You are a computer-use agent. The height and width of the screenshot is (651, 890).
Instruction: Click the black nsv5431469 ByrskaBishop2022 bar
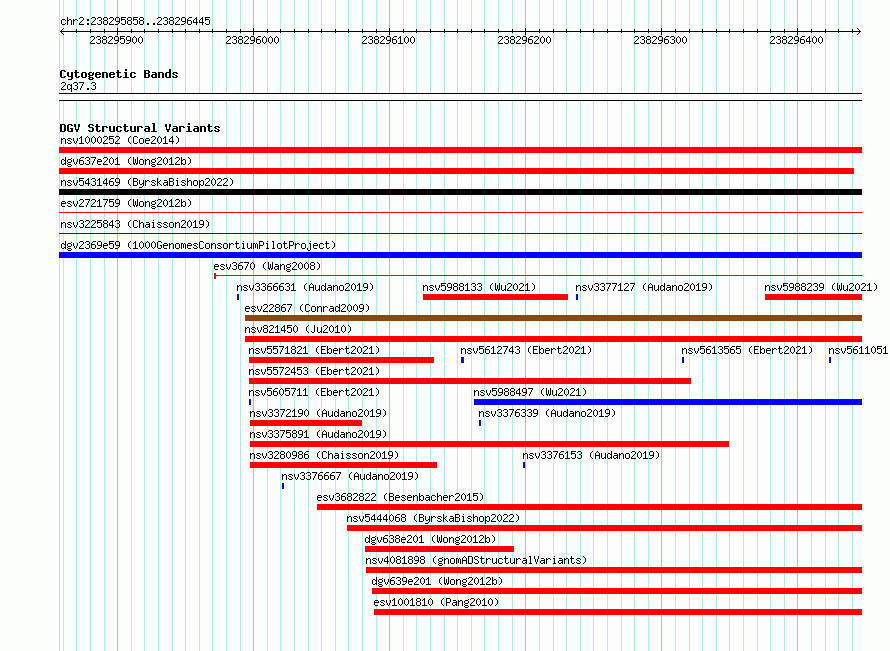[460, 192]
